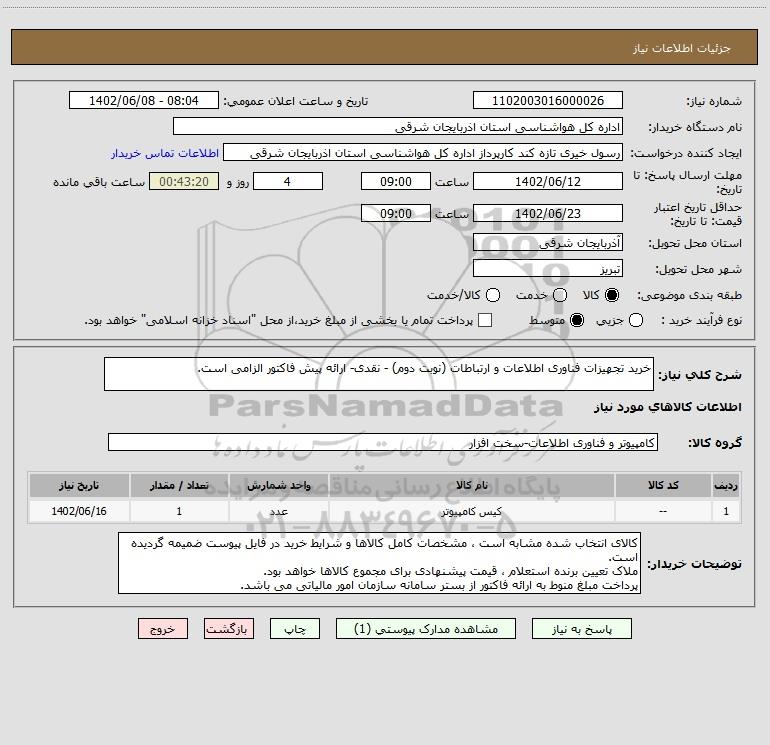Click the کد کالا column header
This screenshot has width=770, height=745.
tap(663, 485)
